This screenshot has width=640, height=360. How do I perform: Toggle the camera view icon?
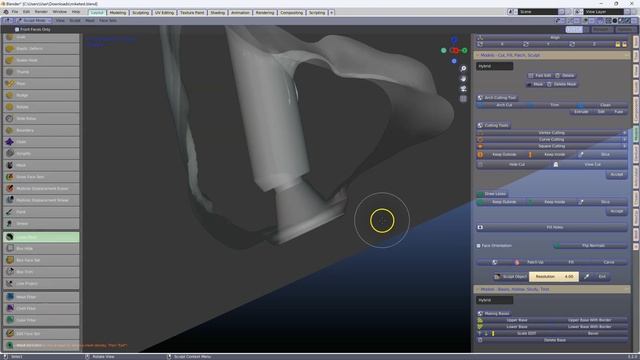(463, 89)
